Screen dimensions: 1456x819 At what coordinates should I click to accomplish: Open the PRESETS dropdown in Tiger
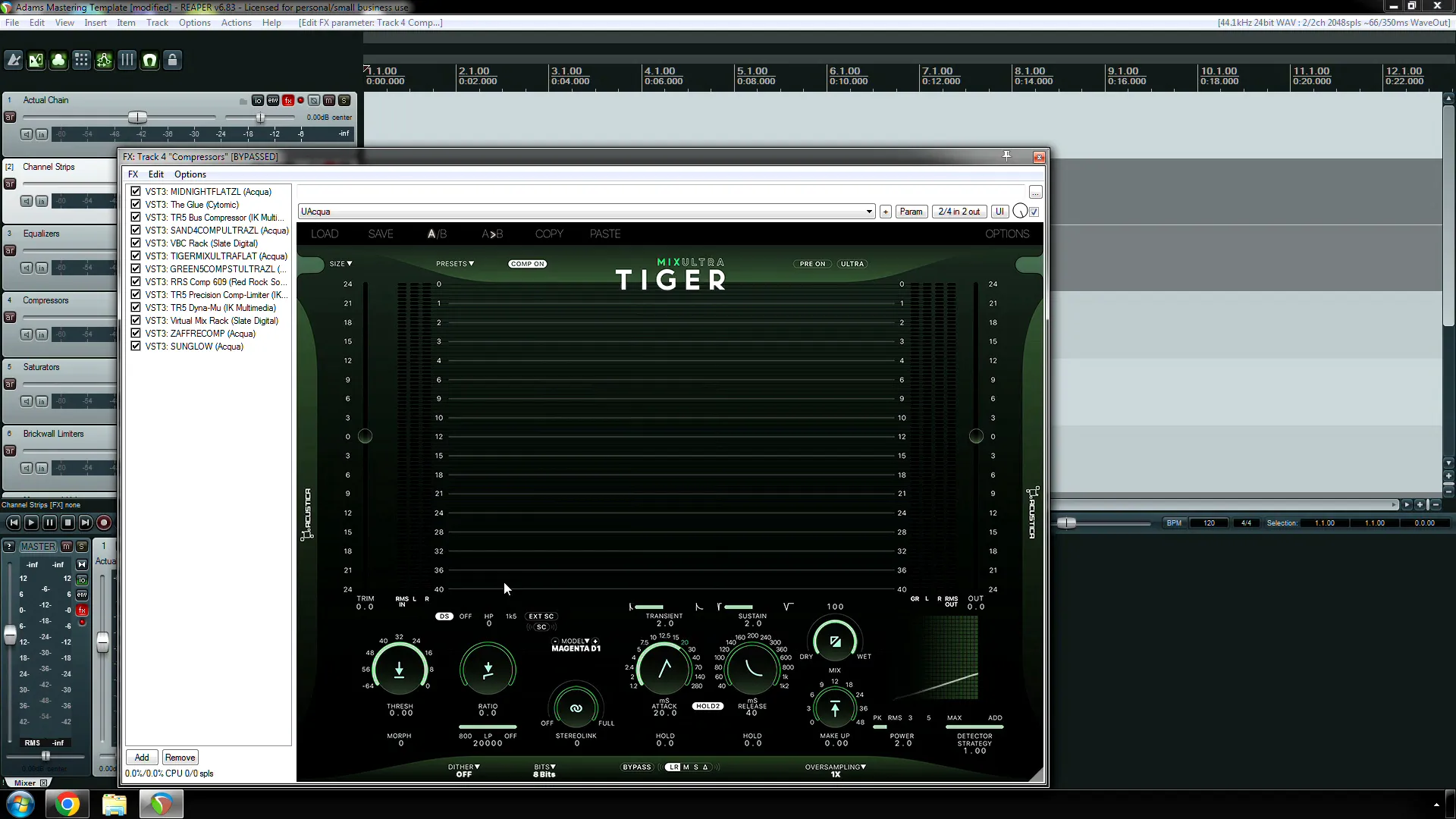pyautogui.click(x=455, y=264)
